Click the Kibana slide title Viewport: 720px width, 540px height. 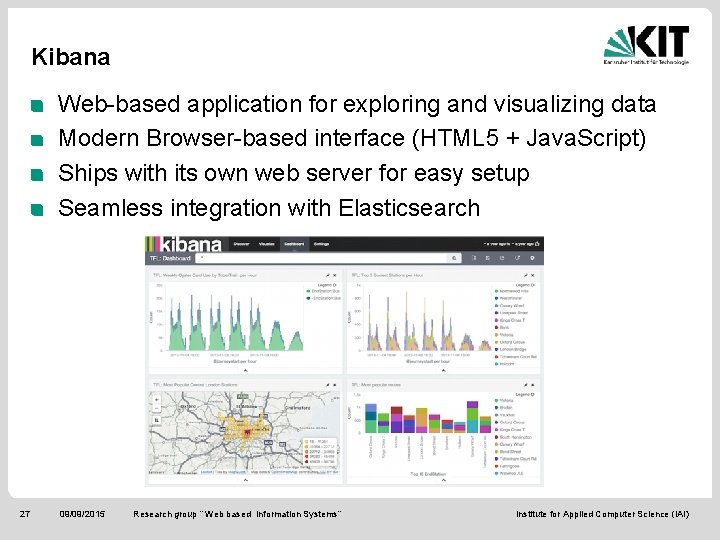coord(71,57)
